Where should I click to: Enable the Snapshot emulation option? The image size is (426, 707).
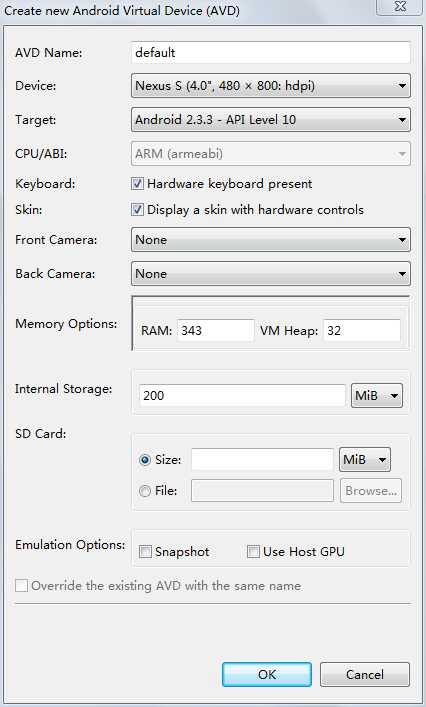click(145, 551)
